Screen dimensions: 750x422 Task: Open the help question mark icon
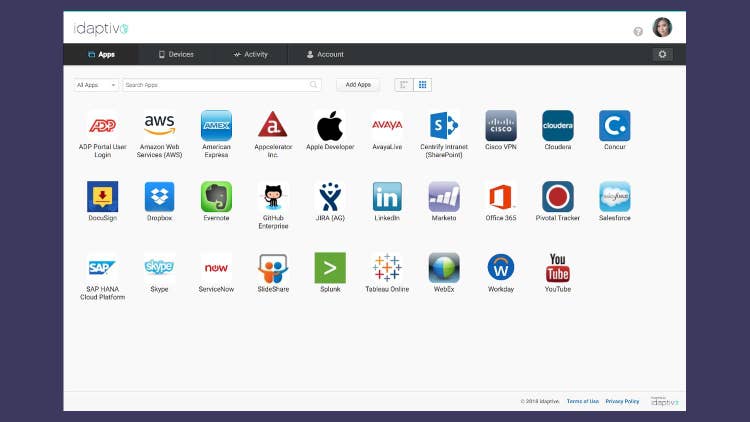point(638,32)
